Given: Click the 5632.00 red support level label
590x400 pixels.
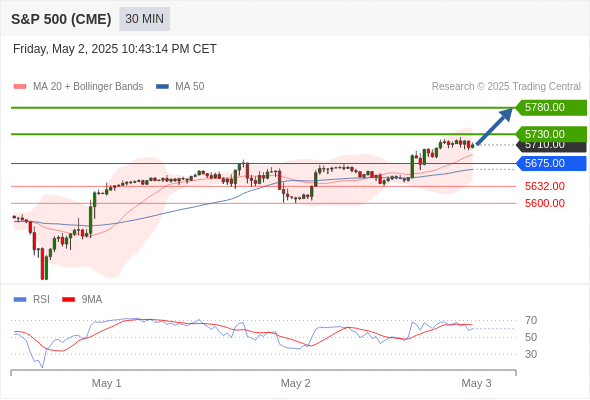Looking at the screenshot, I should 545,186.
